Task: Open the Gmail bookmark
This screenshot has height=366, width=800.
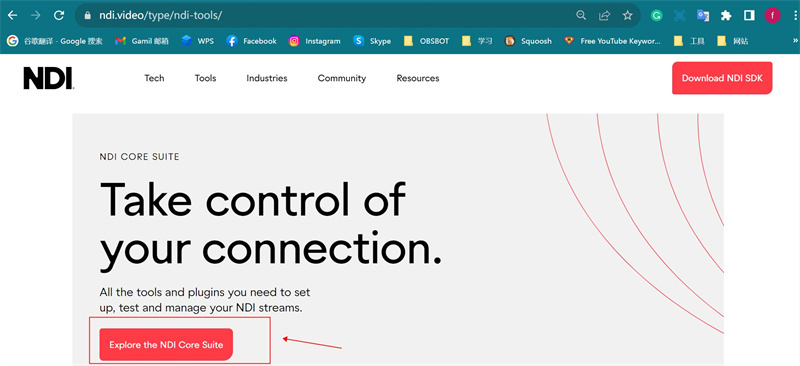Action: point(142,41)
